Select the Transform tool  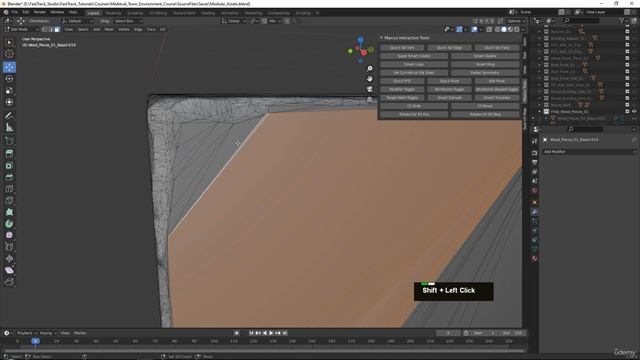[x=9, y=102]
